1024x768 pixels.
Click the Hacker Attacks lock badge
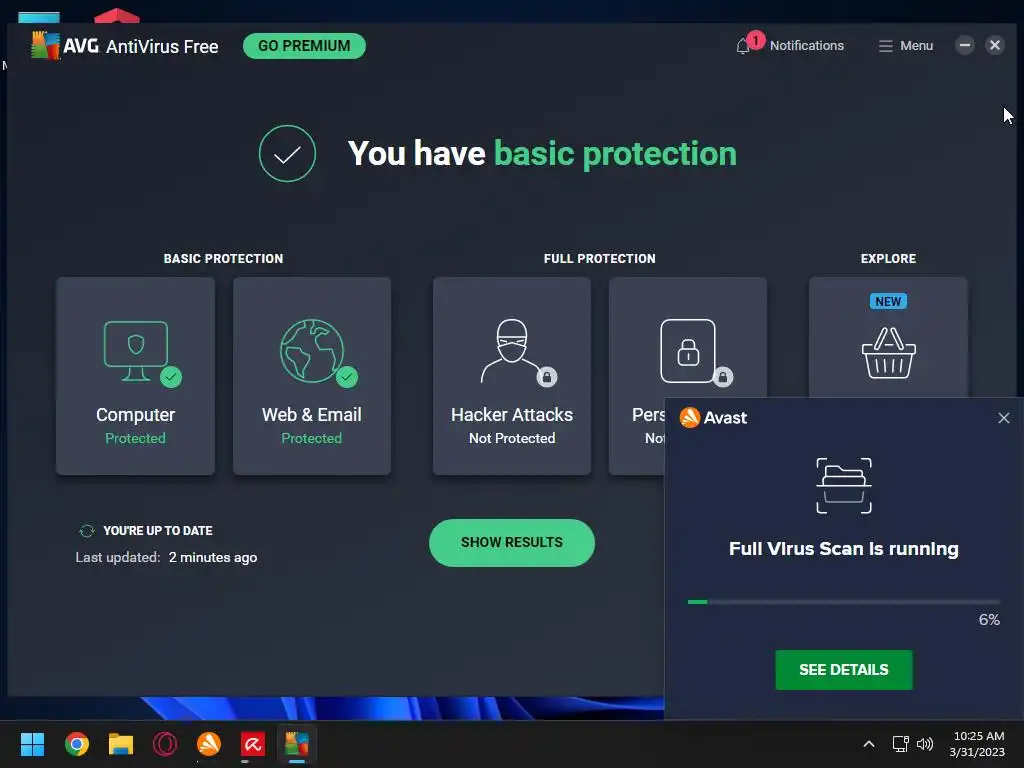[x=547, y=377]
